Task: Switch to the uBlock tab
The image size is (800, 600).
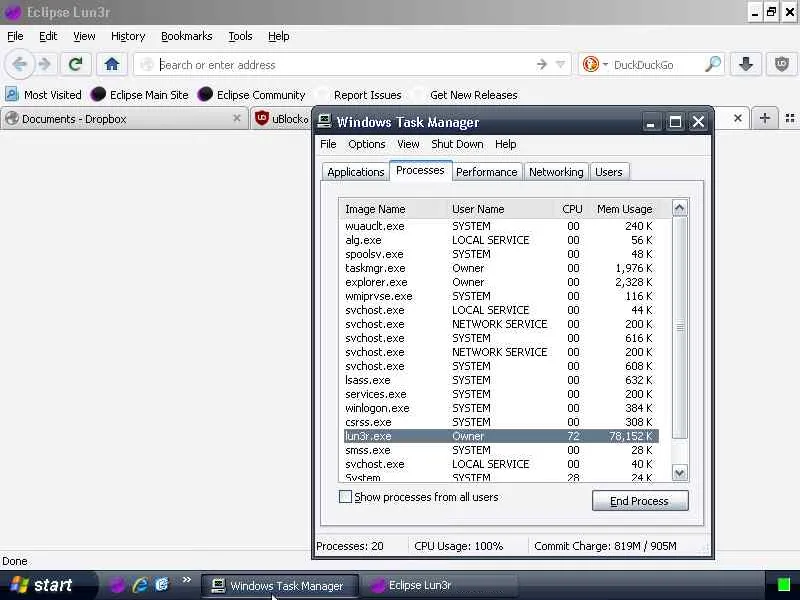Action: tap(282, 118)
